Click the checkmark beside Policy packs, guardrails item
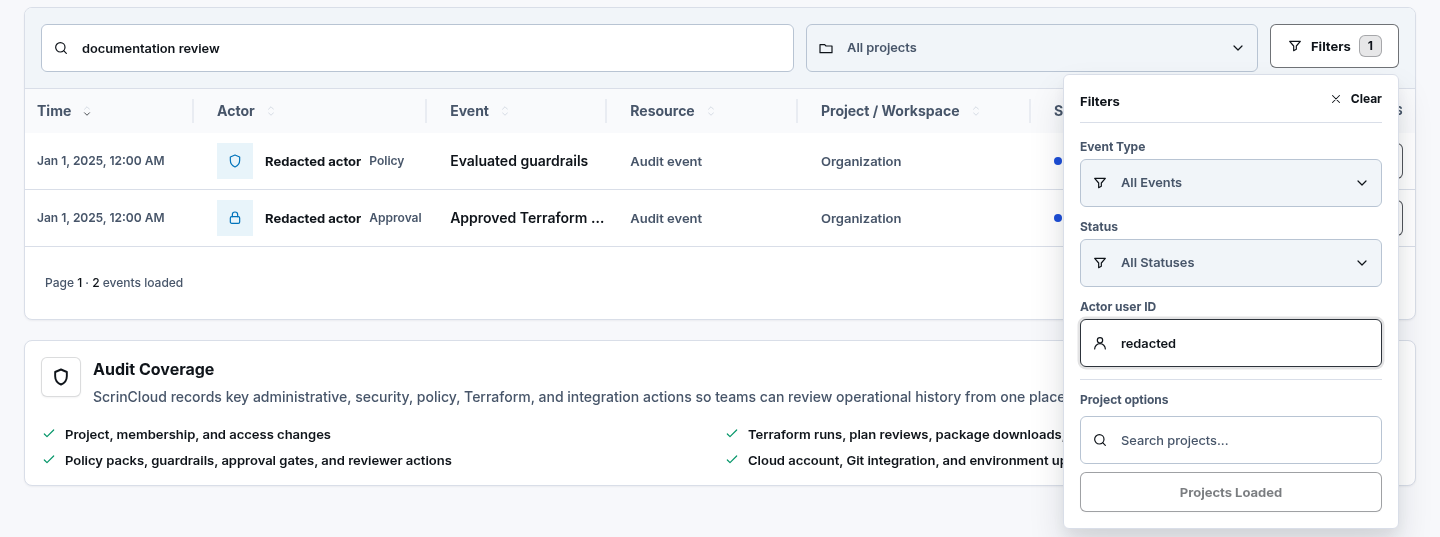 [x=49, y=460]
